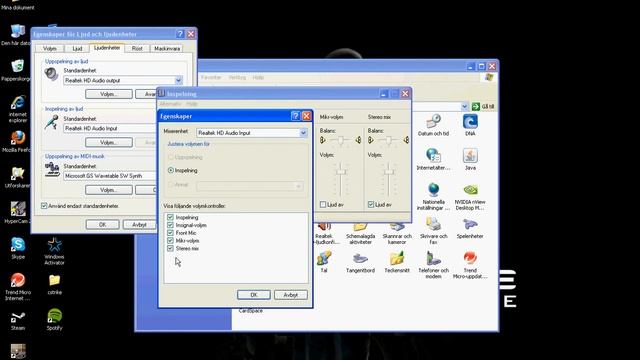Switch to the Maskinvara tab

167,49
